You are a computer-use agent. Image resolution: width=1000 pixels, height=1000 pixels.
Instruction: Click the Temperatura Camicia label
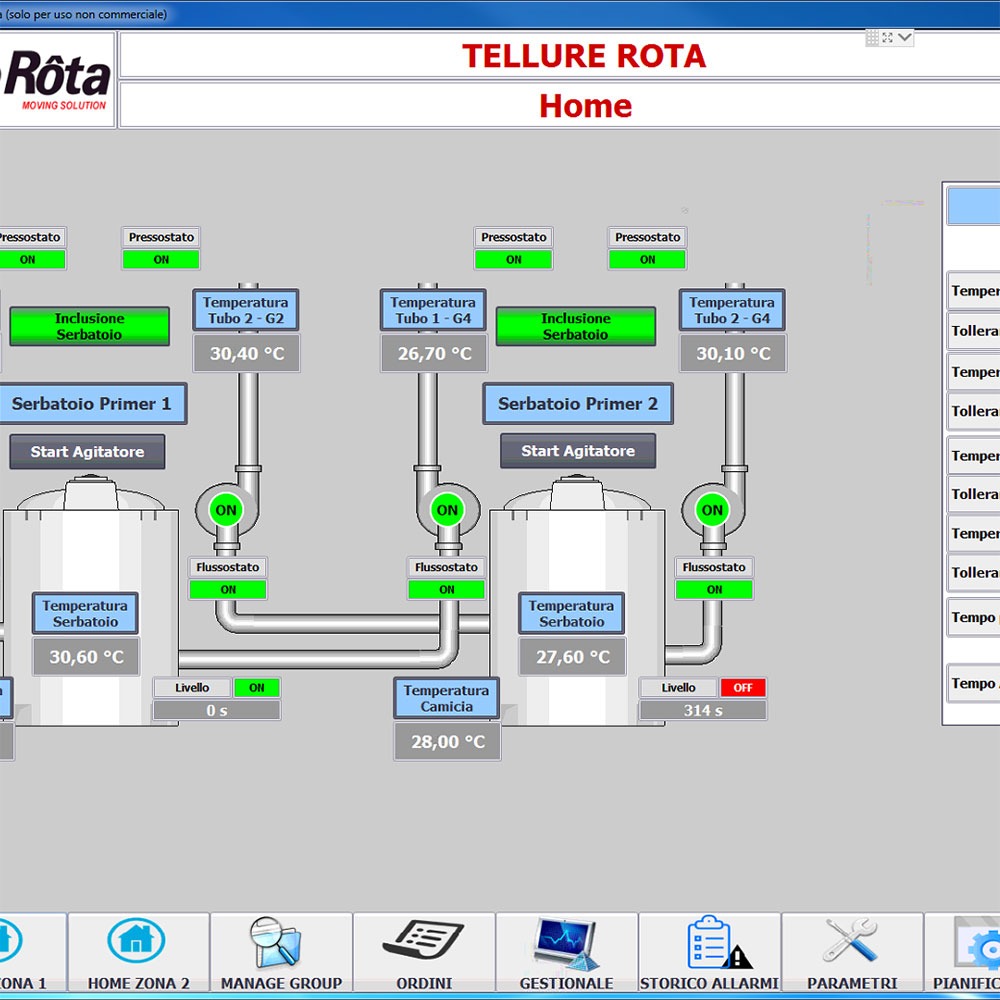(446, 698)
